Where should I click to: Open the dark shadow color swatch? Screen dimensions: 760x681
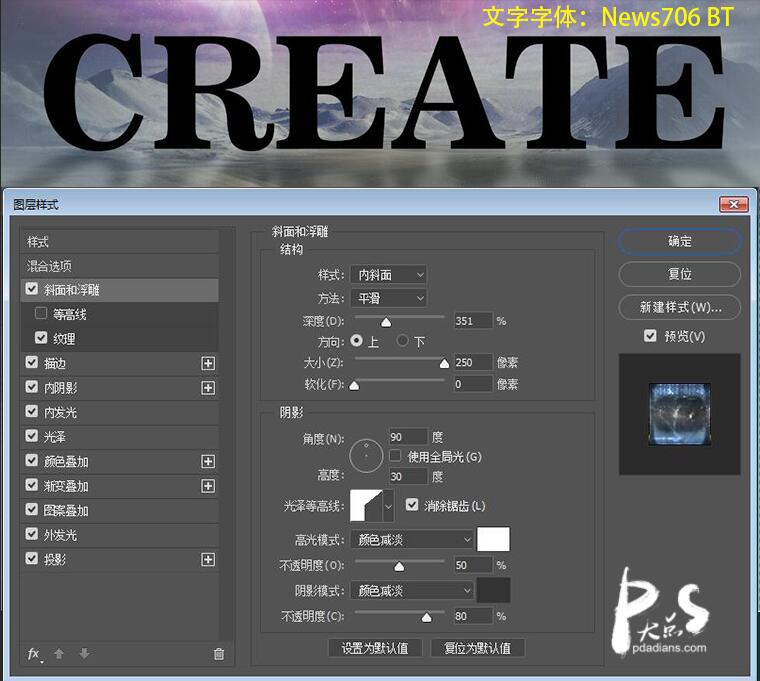[x=493, y=590]
